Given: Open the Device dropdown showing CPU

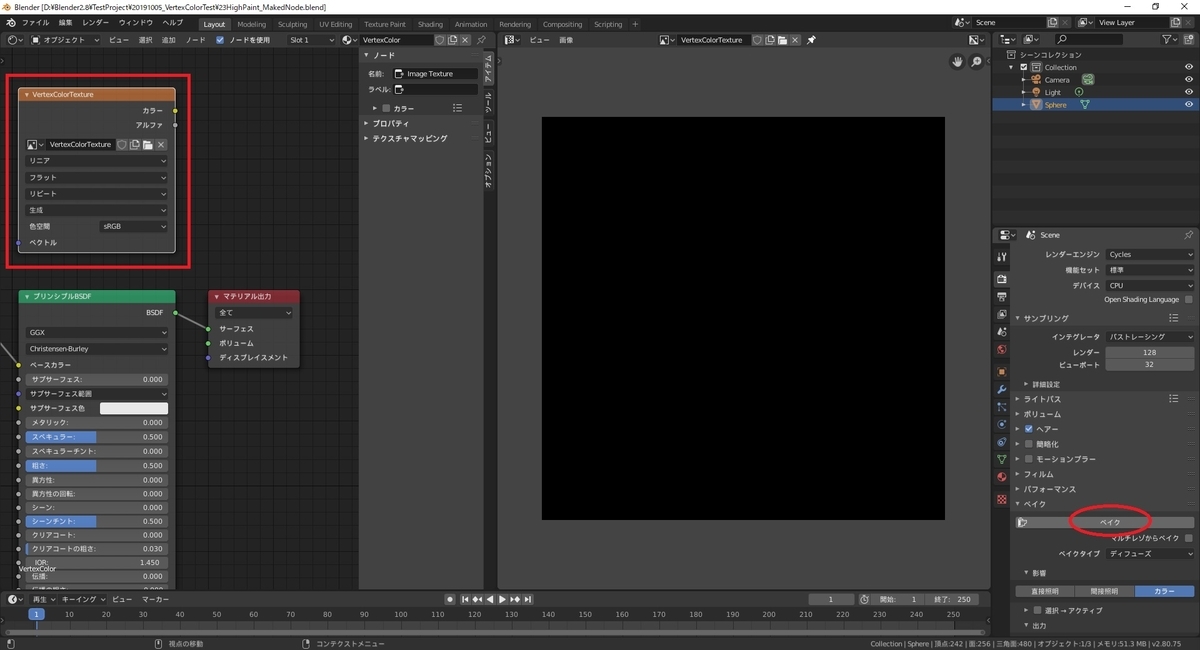Looking at the screenshot, I should click(1150, 285).
